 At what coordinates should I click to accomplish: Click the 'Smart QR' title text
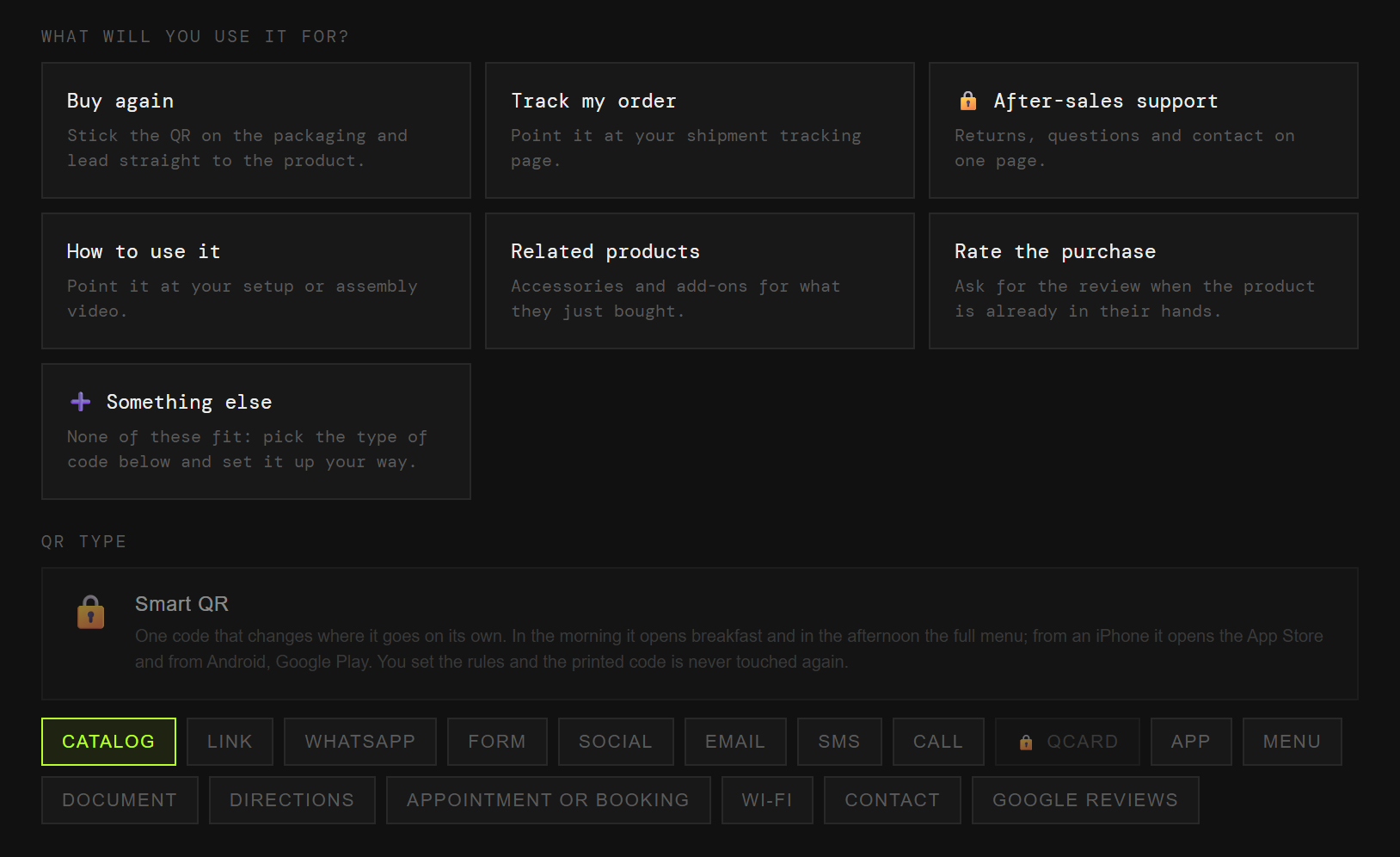click(181, 604)
